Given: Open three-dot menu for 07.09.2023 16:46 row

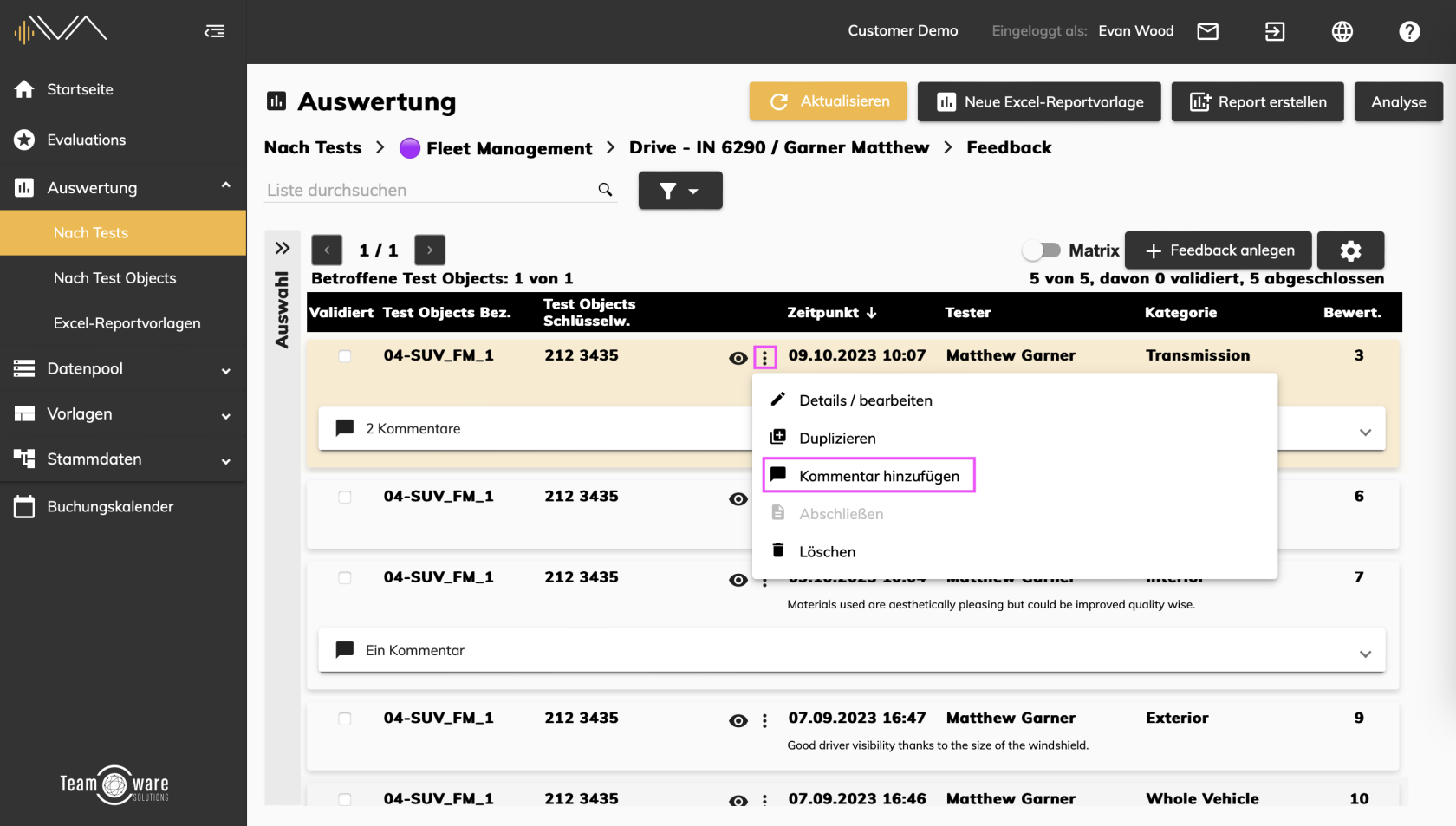Looking at the screenshot, I should point(764,800).
